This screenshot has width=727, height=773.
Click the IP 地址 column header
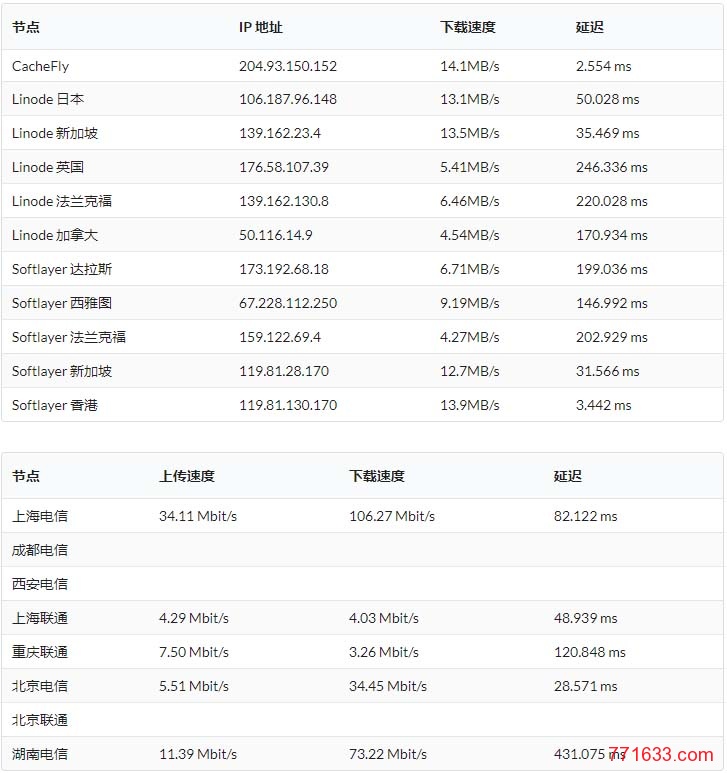(x=261, y=27)
